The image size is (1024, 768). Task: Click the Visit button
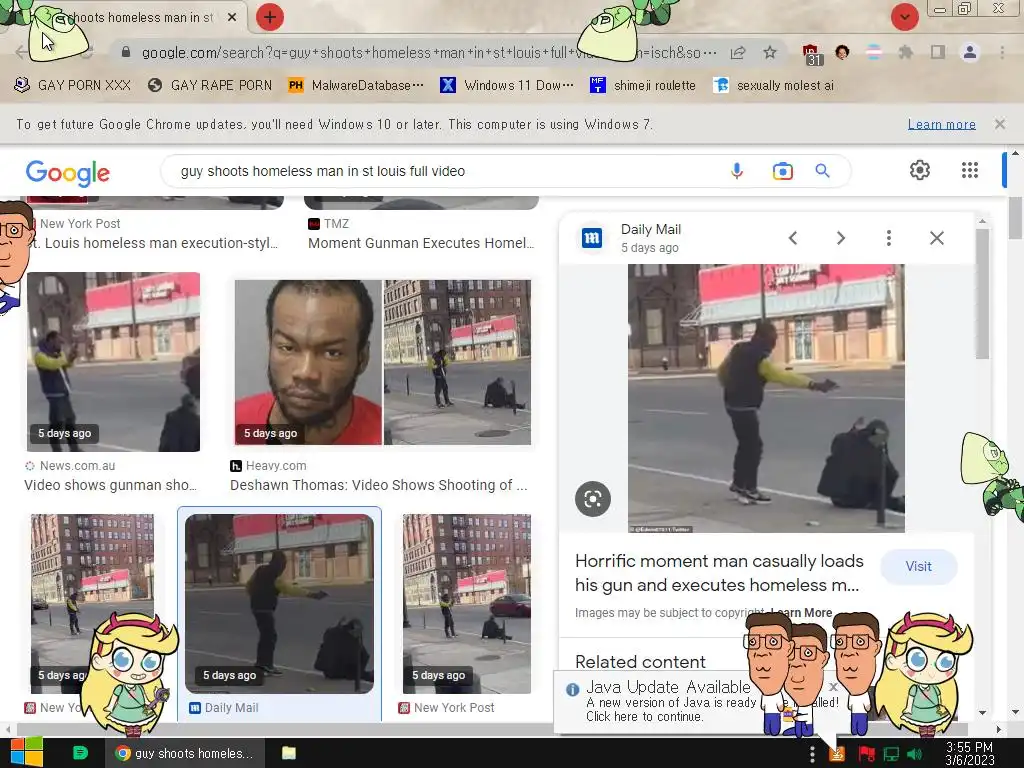click(x=918, y=566)
